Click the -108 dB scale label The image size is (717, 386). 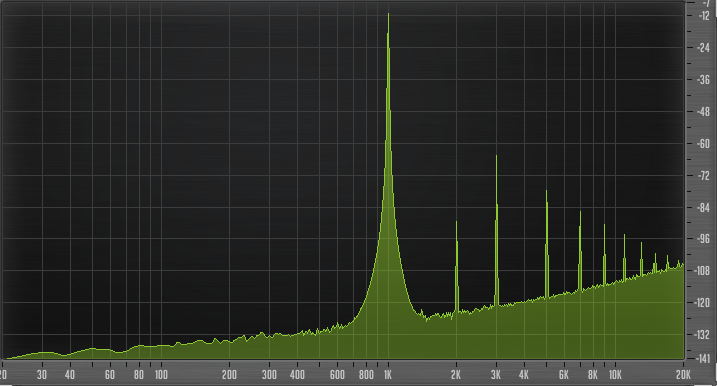point(702,271)
